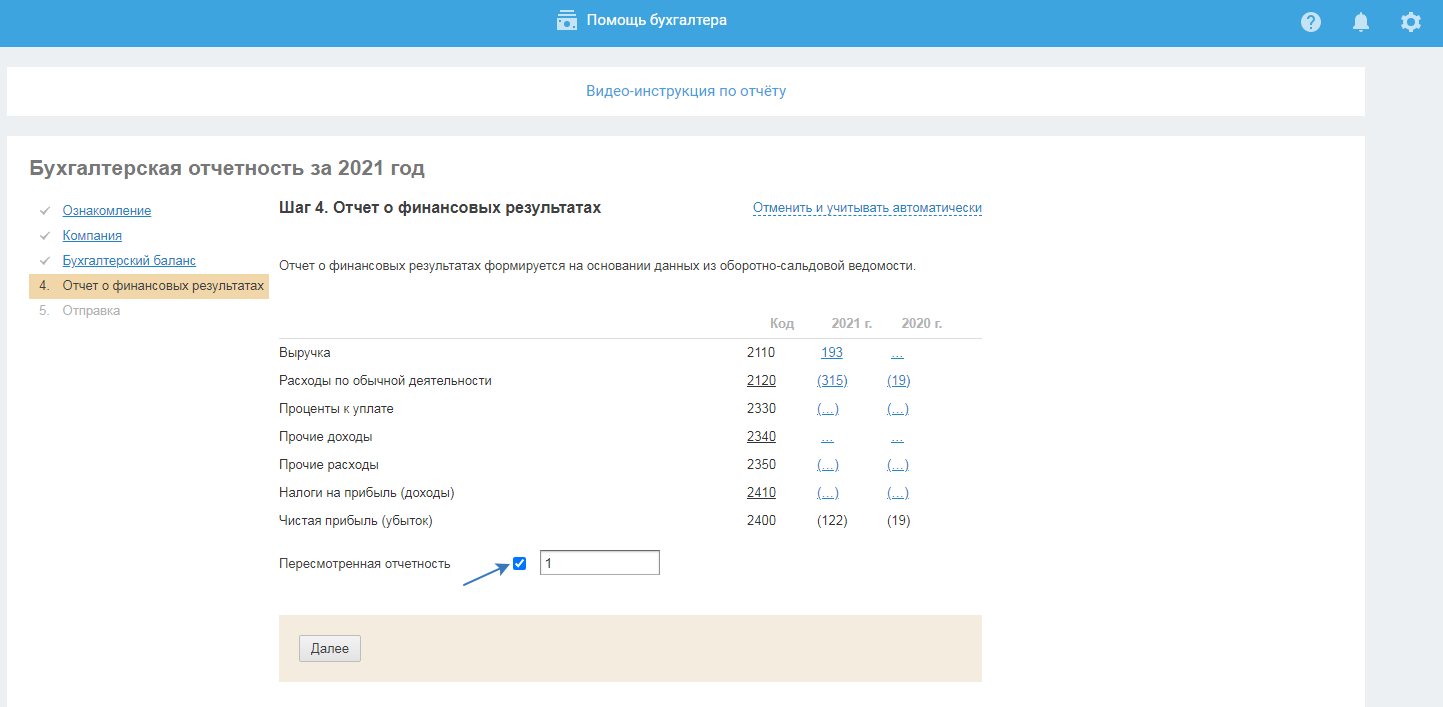
Task: Click the Помощь бухгалтера logo icon
Action: 567,21
